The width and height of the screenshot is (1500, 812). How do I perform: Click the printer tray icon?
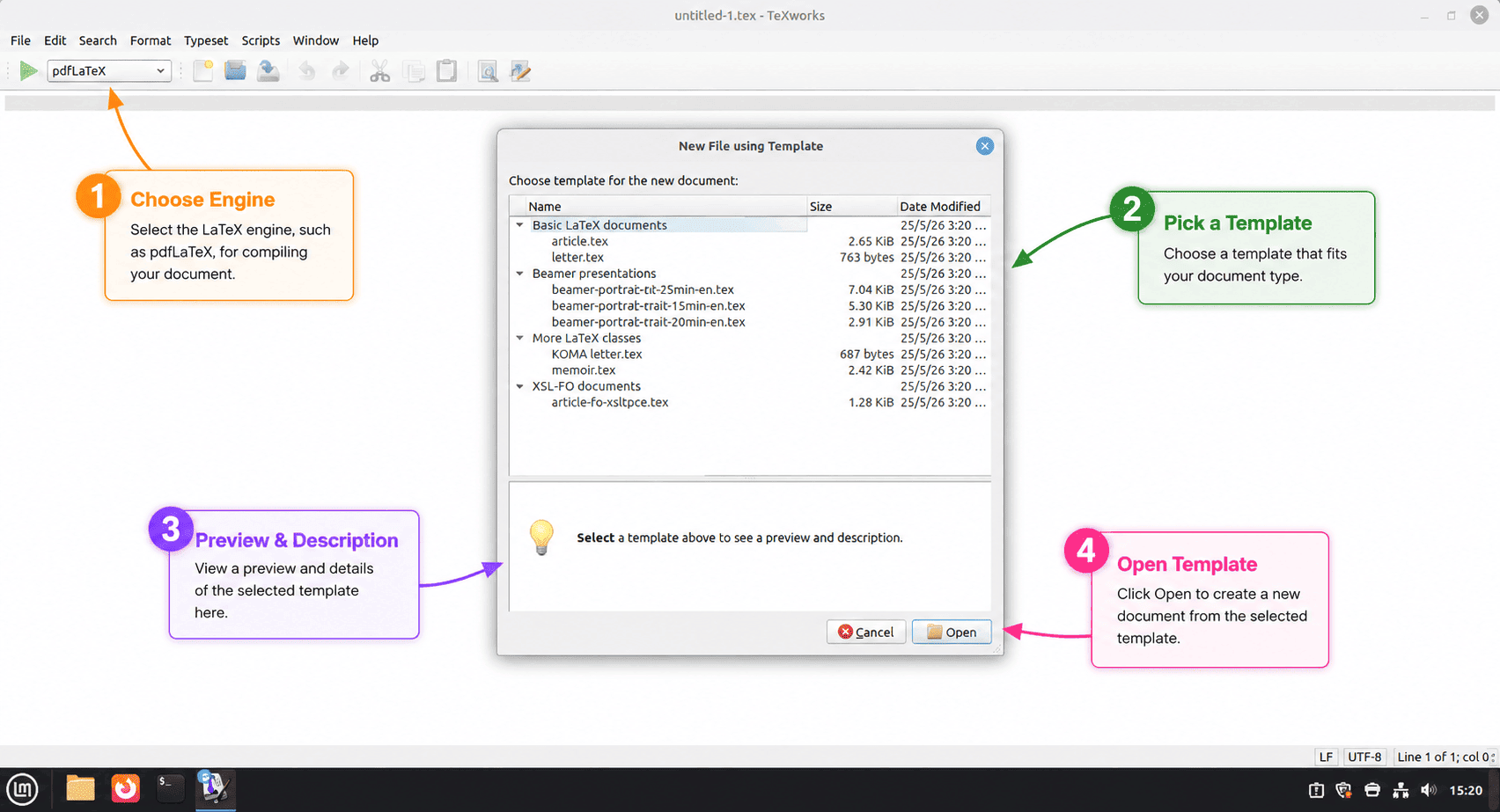tap(1372, 790)
